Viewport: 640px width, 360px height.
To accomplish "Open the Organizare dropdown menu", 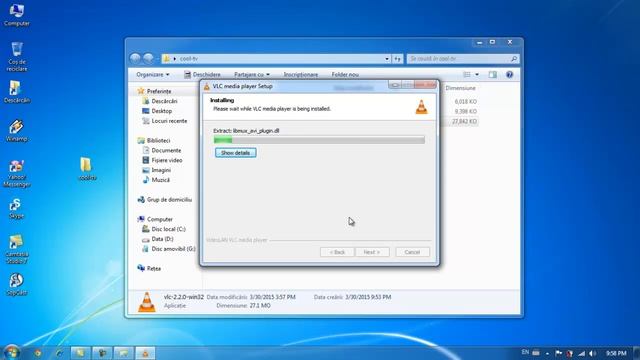I will tap(153, 75).
